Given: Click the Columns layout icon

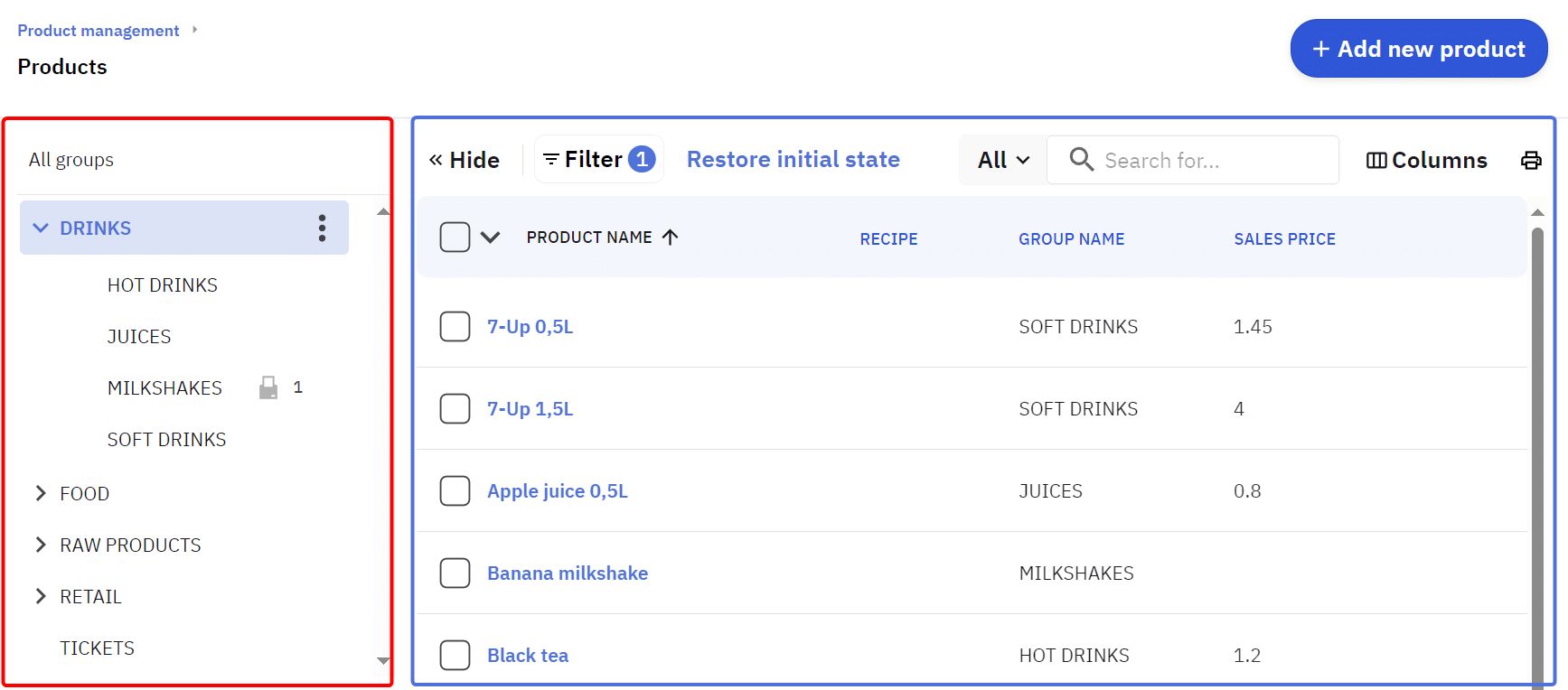Looking at the screenshot, I should tap(1376, 161).
